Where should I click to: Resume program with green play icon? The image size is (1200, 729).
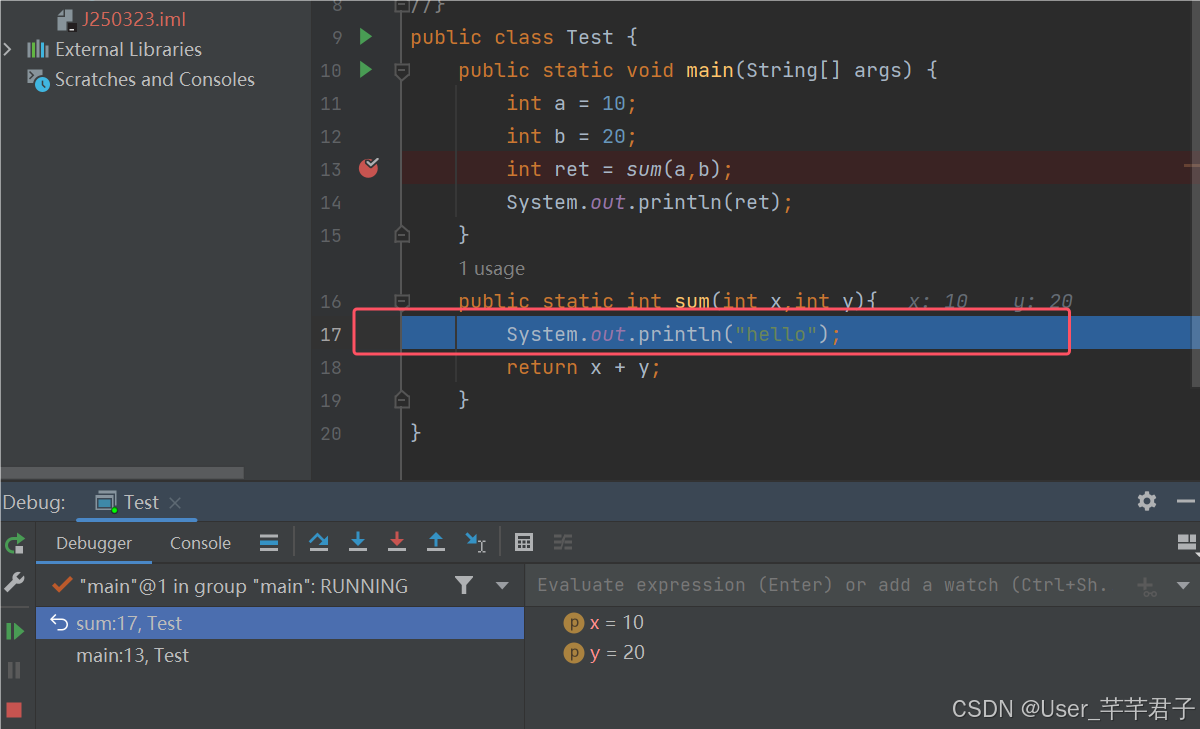pos(14,631)
